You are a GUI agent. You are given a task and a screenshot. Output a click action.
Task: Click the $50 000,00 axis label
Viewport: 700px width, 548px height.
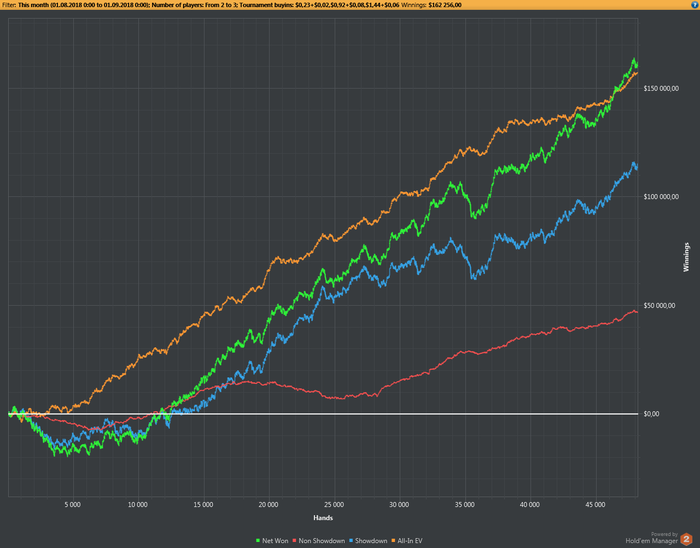pos(659,306)
